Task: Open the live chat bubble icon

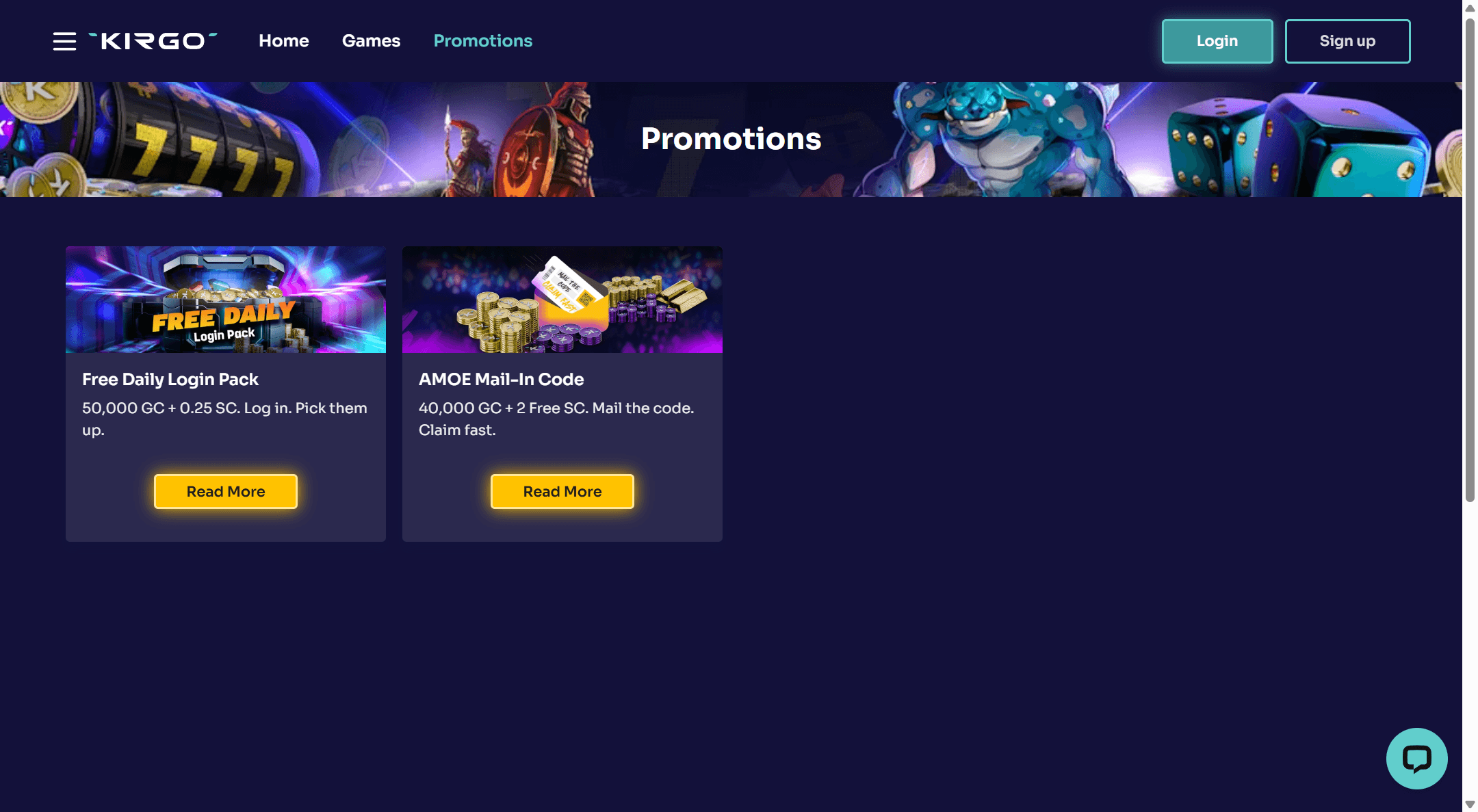Action: point(1416,758)
